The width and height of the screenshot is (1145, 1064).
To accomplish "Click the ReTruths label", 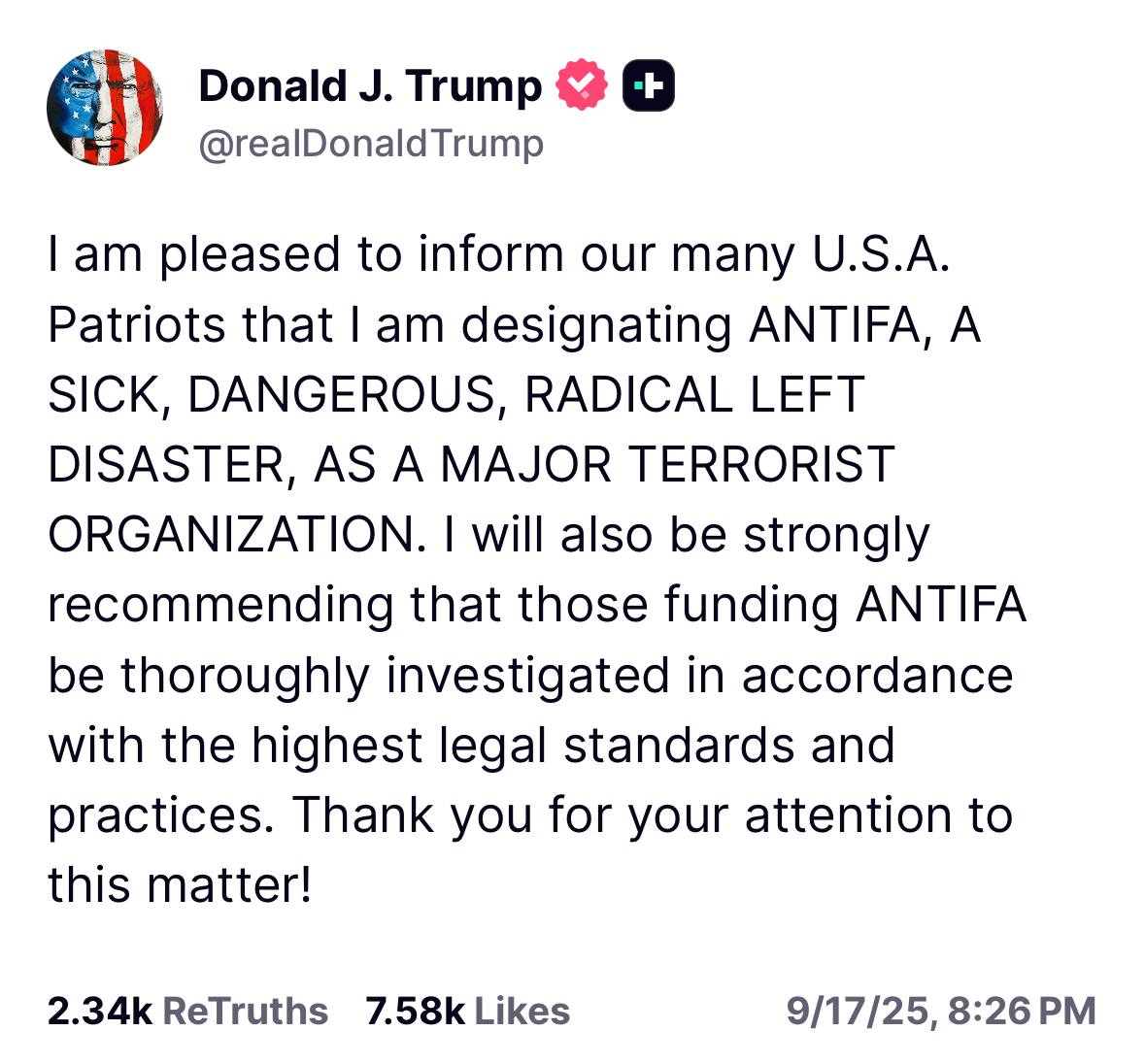I will (246, 1011).
